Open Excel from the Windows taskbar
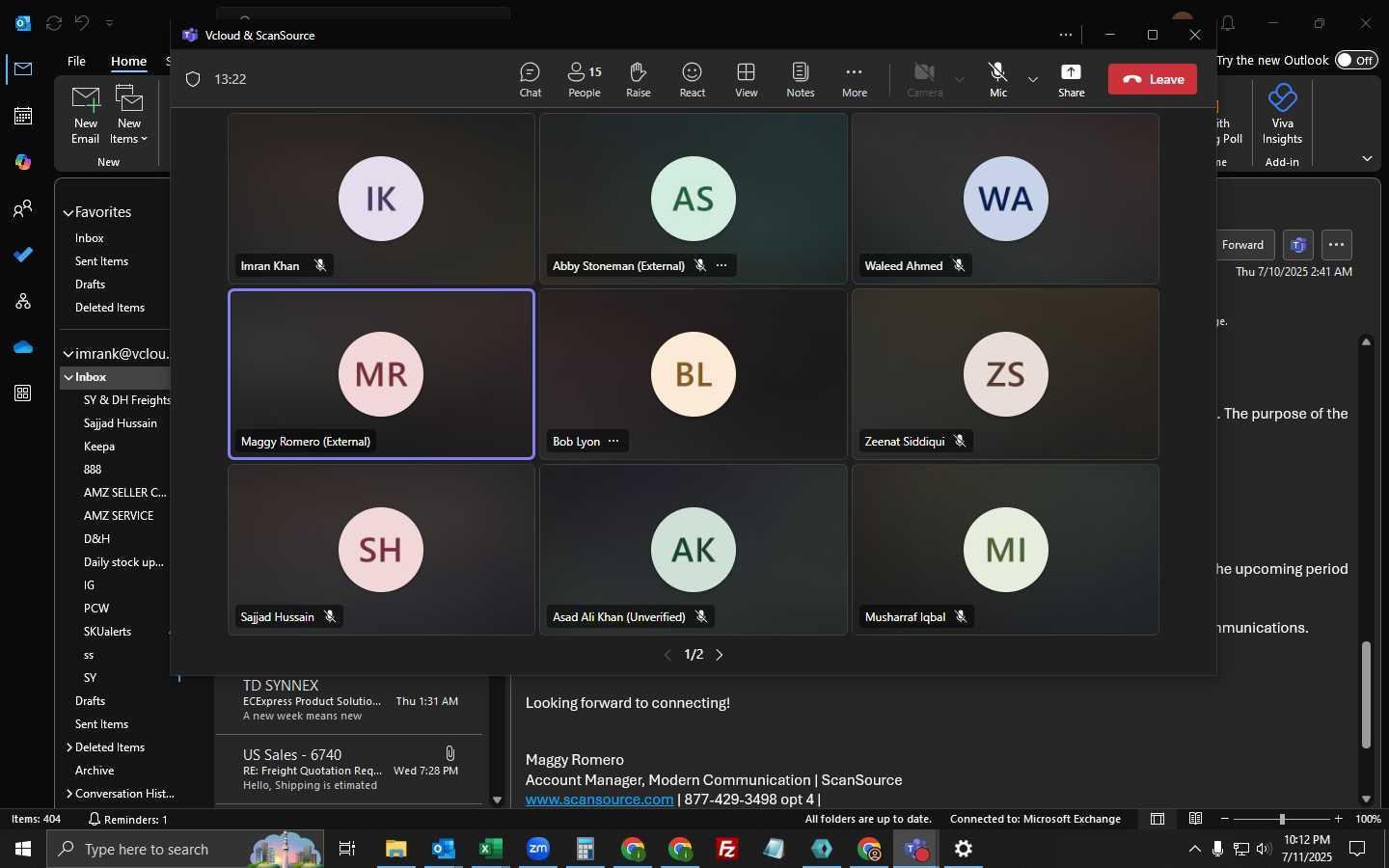The height and width of the screenshot is (868, 1389). click(490, 849)
